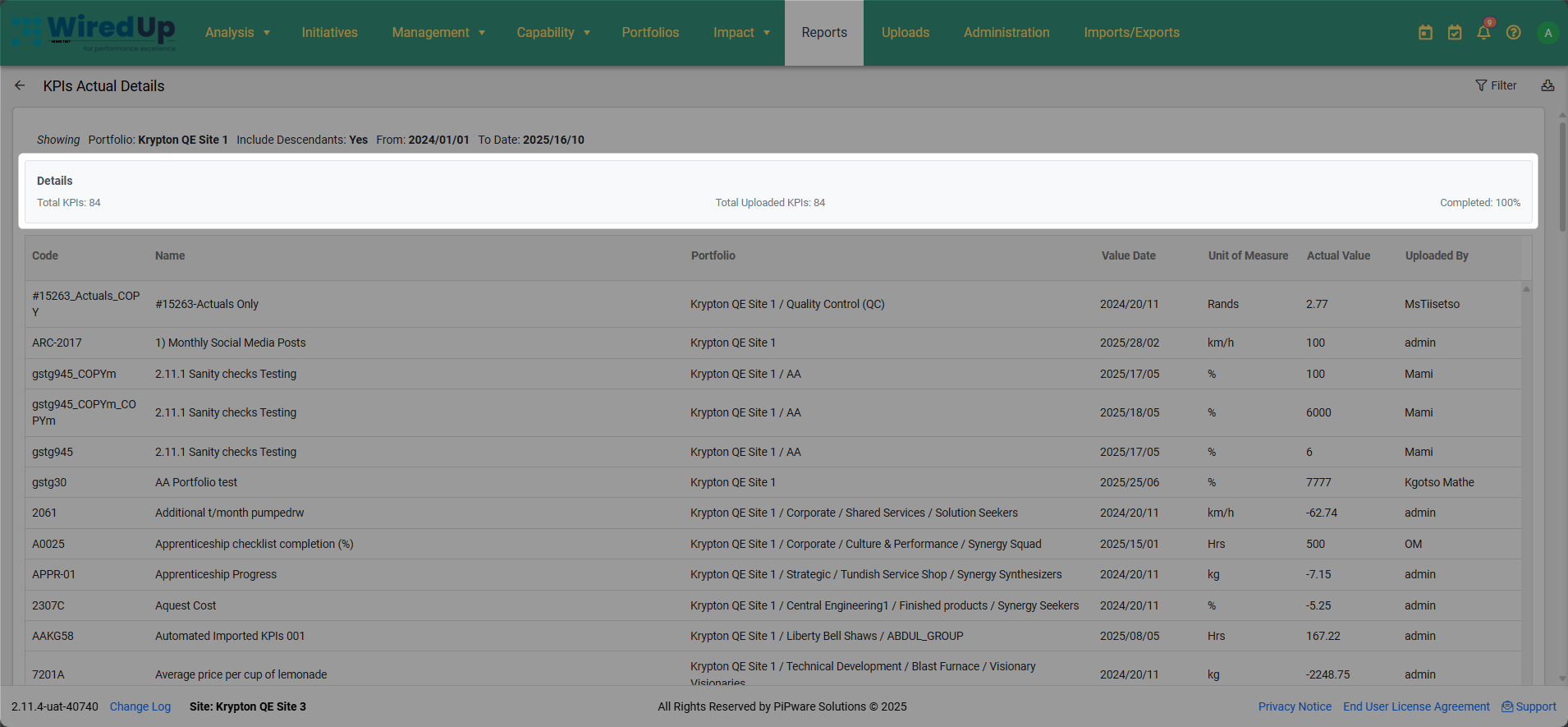Sort by the Name column header
This screenshot has height=727, width=1568.
pos(170,255)
